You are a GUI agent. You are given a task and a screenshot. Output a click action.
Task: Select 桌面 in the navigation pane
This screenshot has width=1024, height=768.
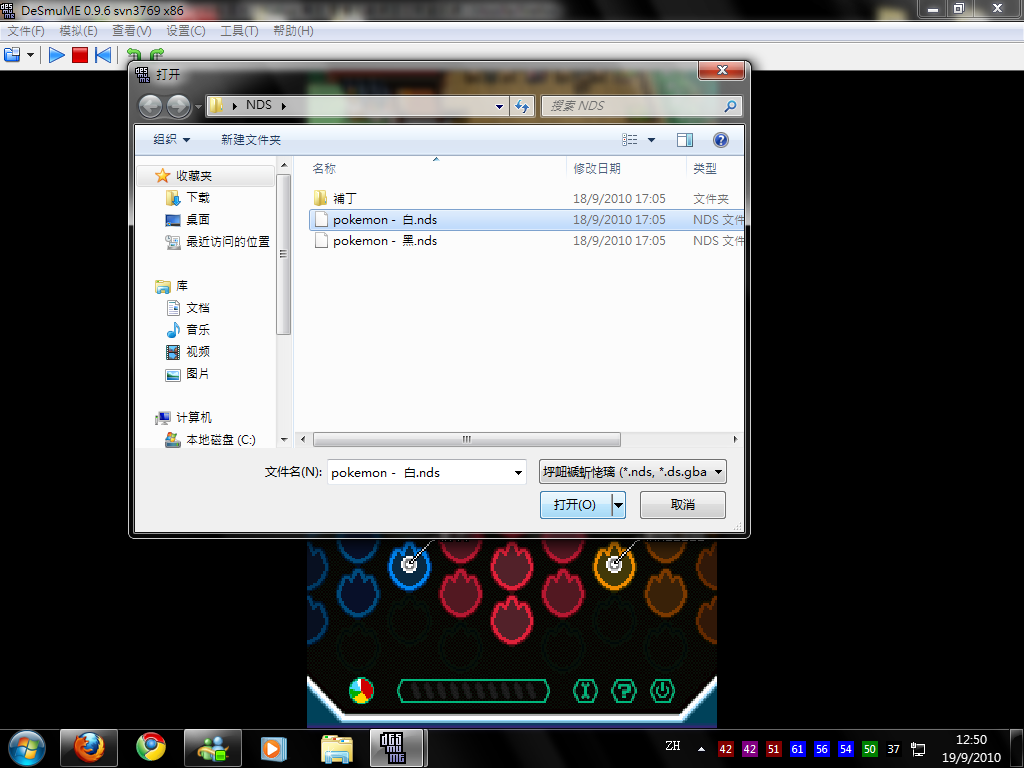coord(197,219)
